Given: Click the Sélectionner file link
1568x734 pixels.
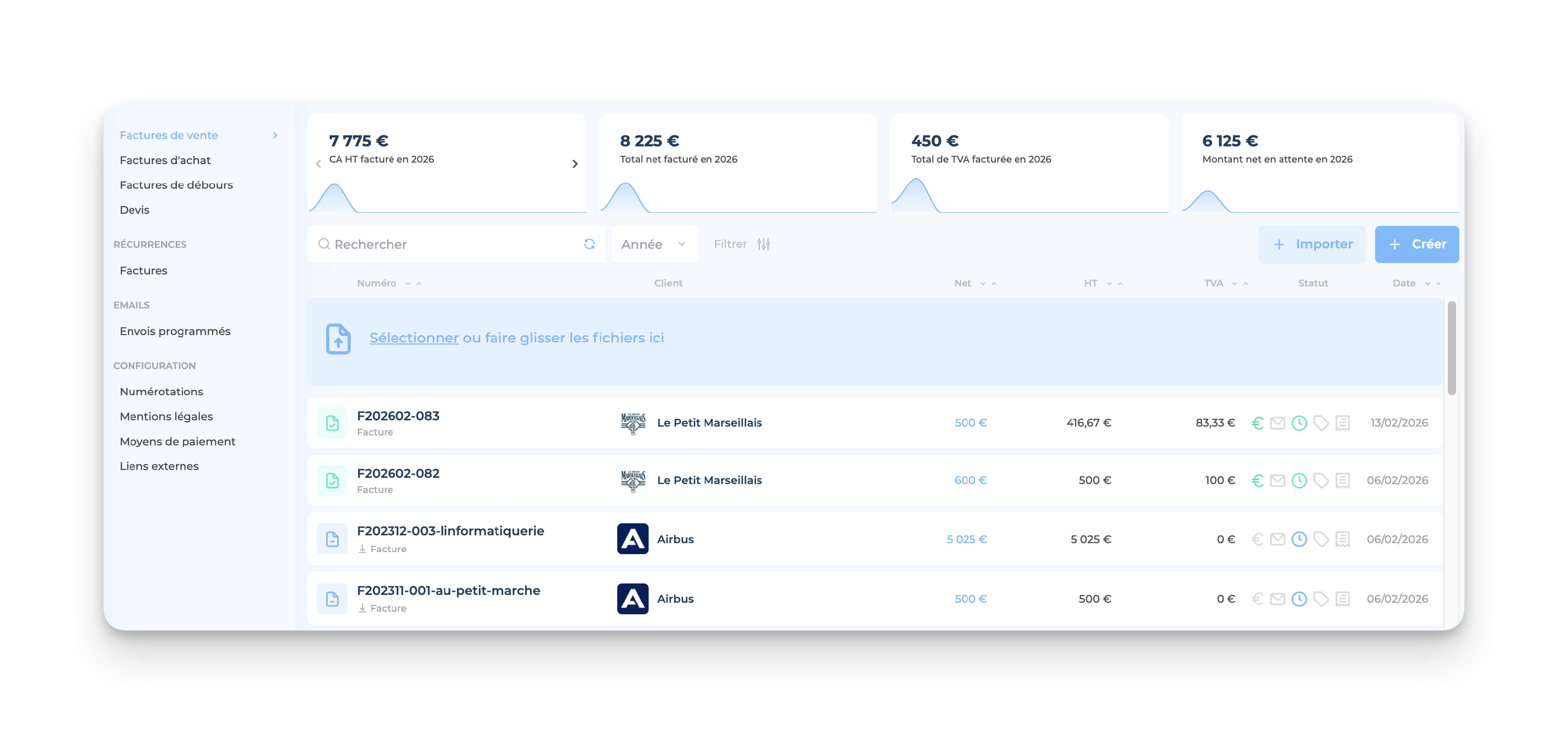Looking at the screenshot, I should click(413, 338).
